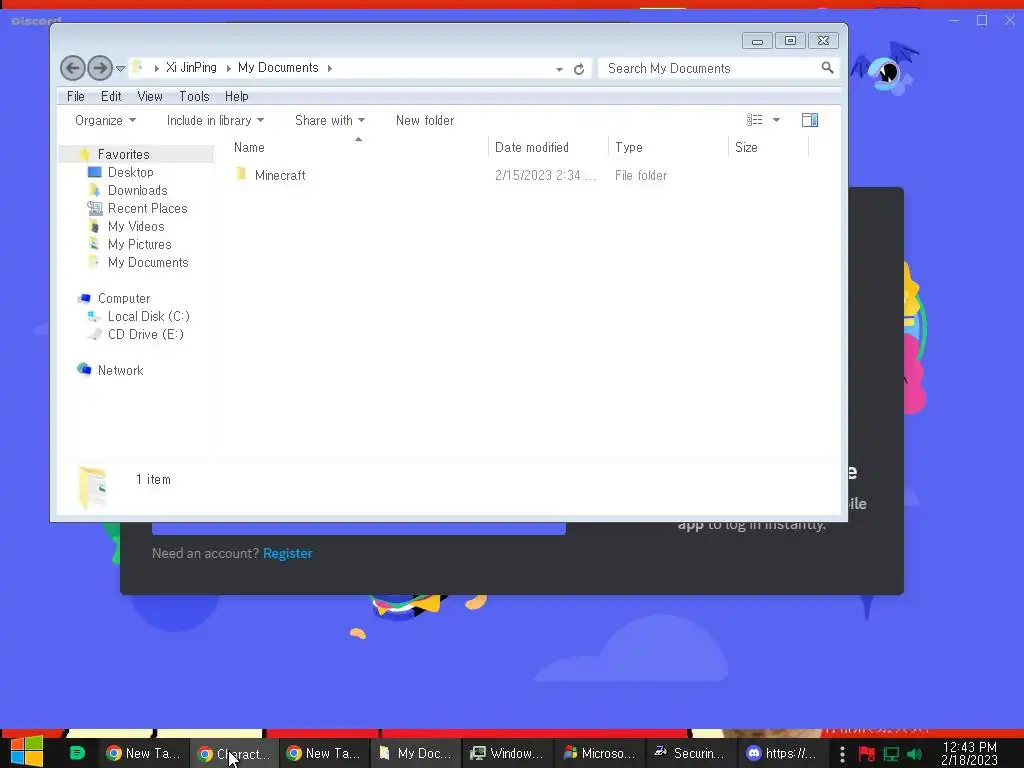Open Local Disk (C:)
The image size is (1024, 768).
point(148,316)
